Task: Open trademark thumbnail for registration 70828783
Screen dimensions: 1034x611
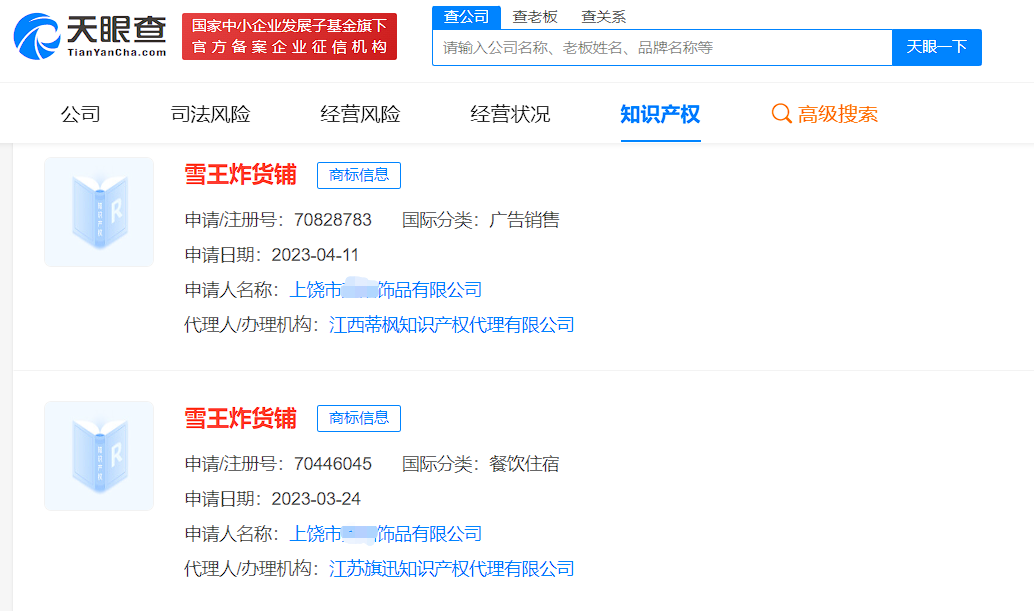Action: click(x=99, y=212)
